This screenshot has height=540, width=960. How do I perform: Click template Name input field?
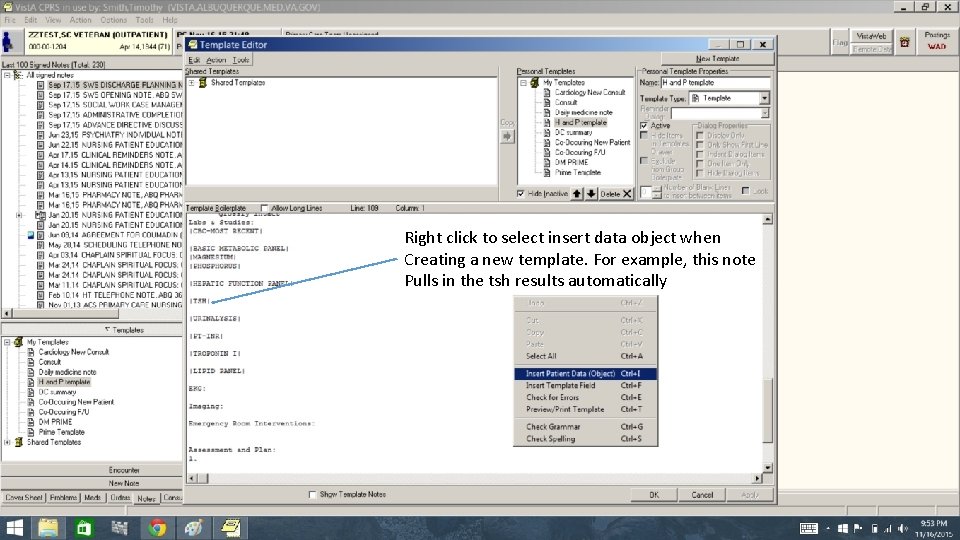click(715, 83)
